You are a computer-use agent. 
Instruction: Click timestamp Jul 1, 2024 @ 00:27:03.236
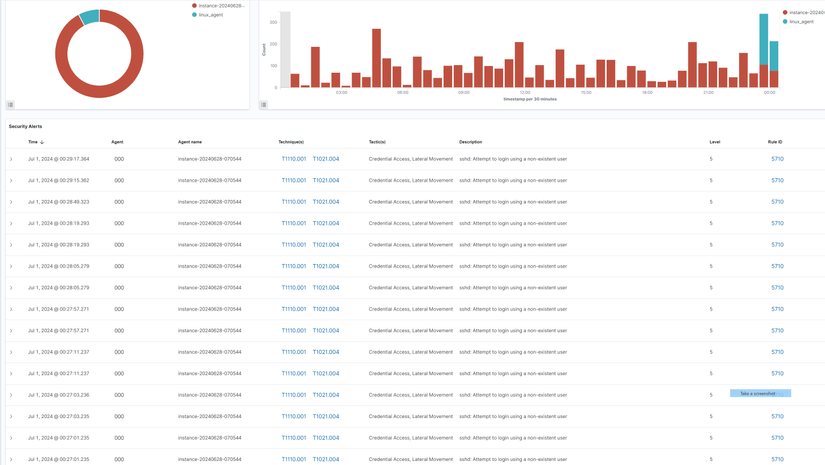pos(58,395)
